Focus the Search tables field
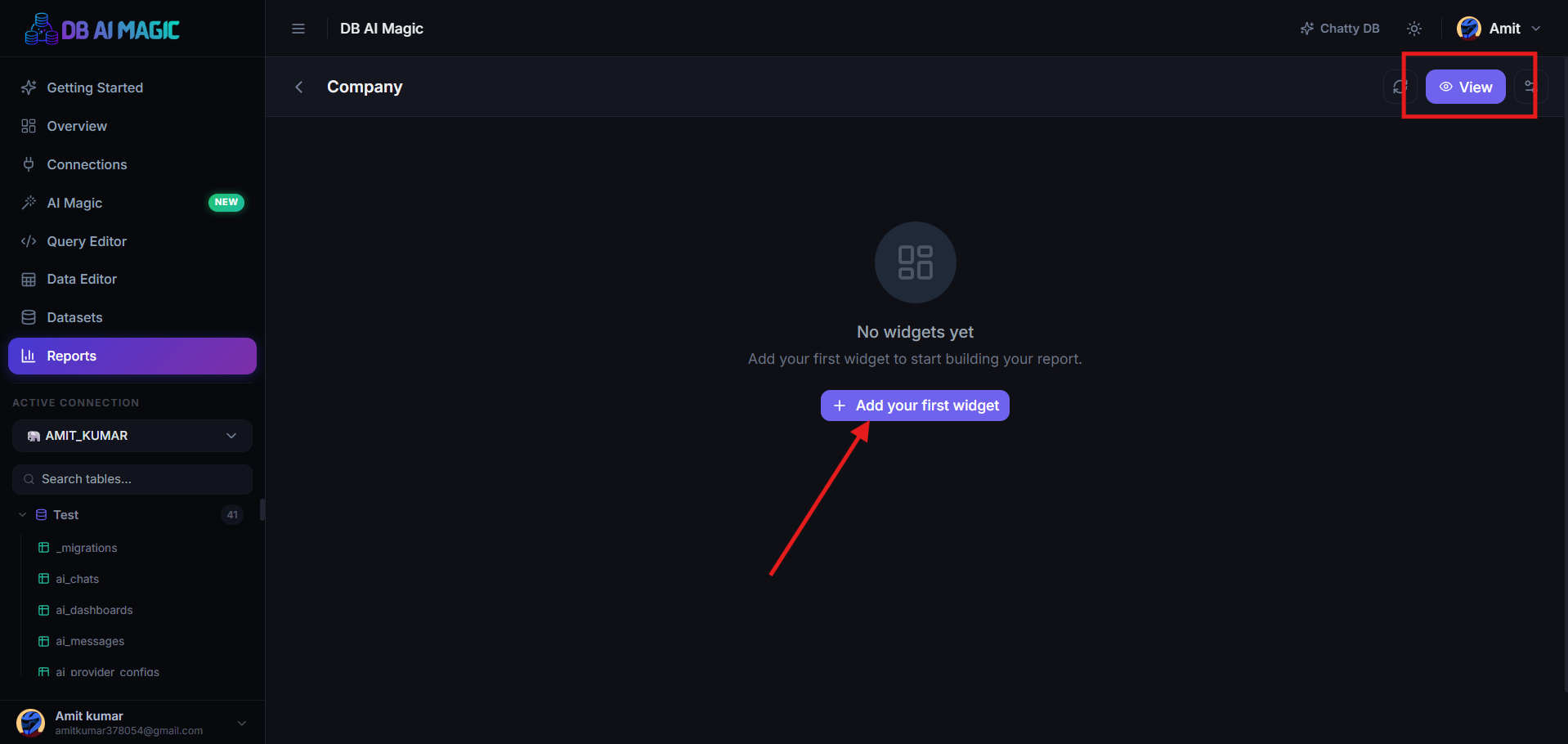The height and width of the screenshot is (744, 1568). tap(132, 479)
